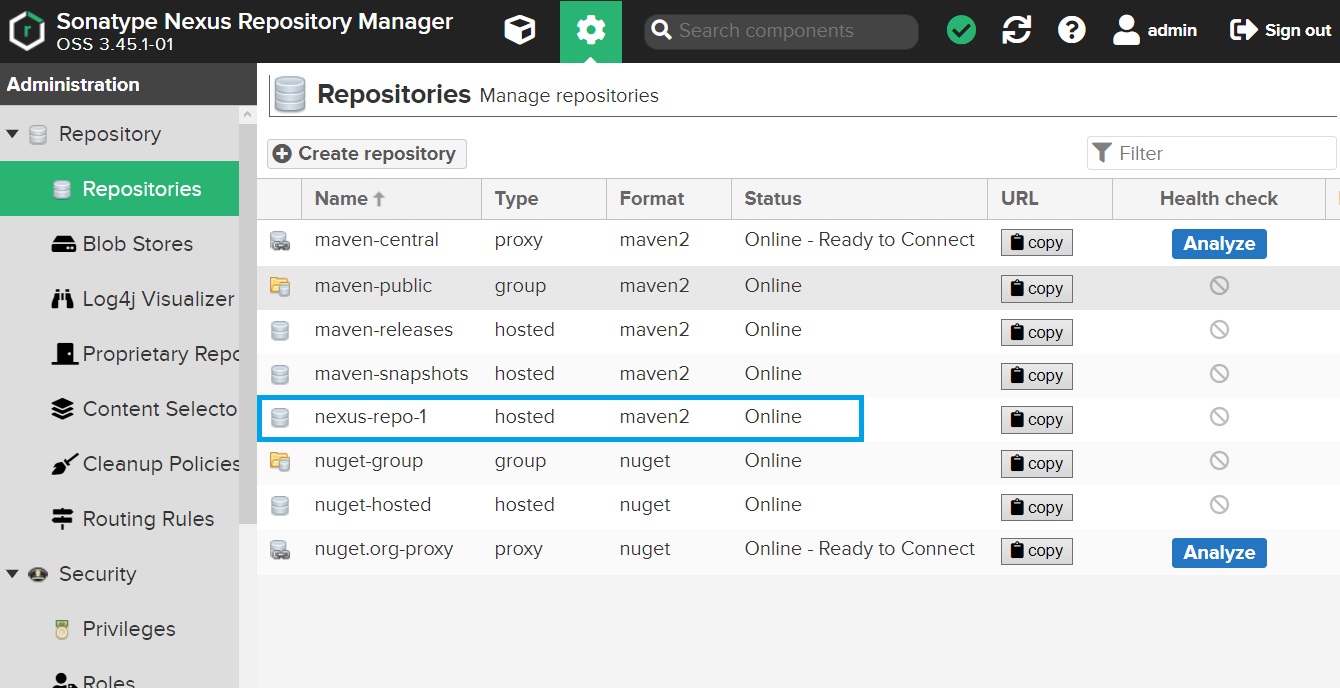Collapse the Security tree section
The height and width of the screenshot is (688, 1340).
[13, 574]
